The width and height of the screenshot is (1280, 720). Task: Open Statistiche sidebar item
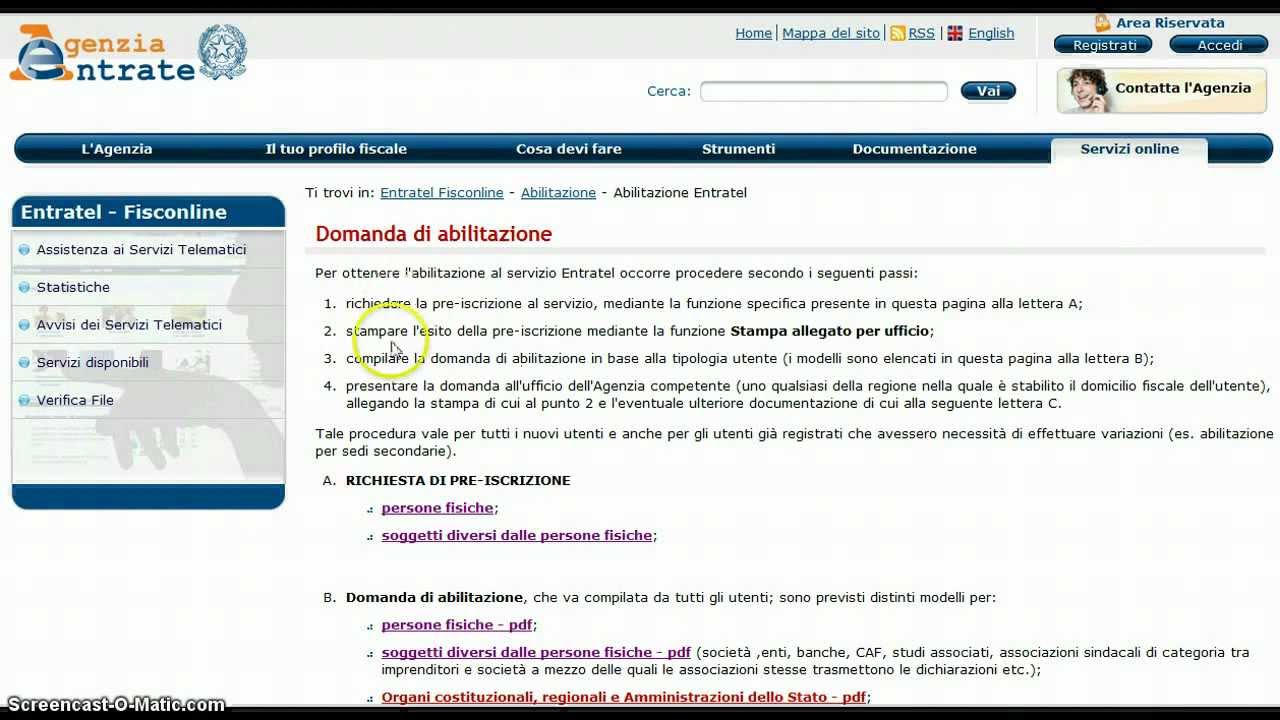[x=73, y=287]
